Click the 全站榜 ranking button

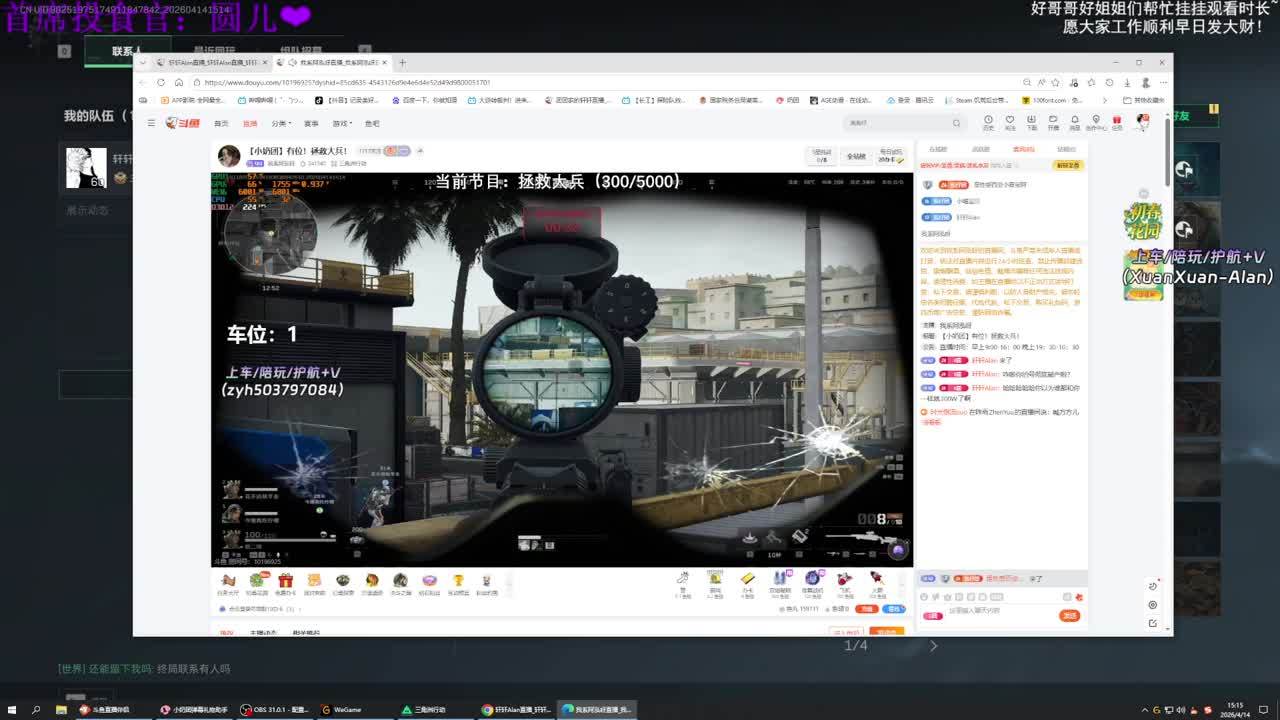pos(856,156)
